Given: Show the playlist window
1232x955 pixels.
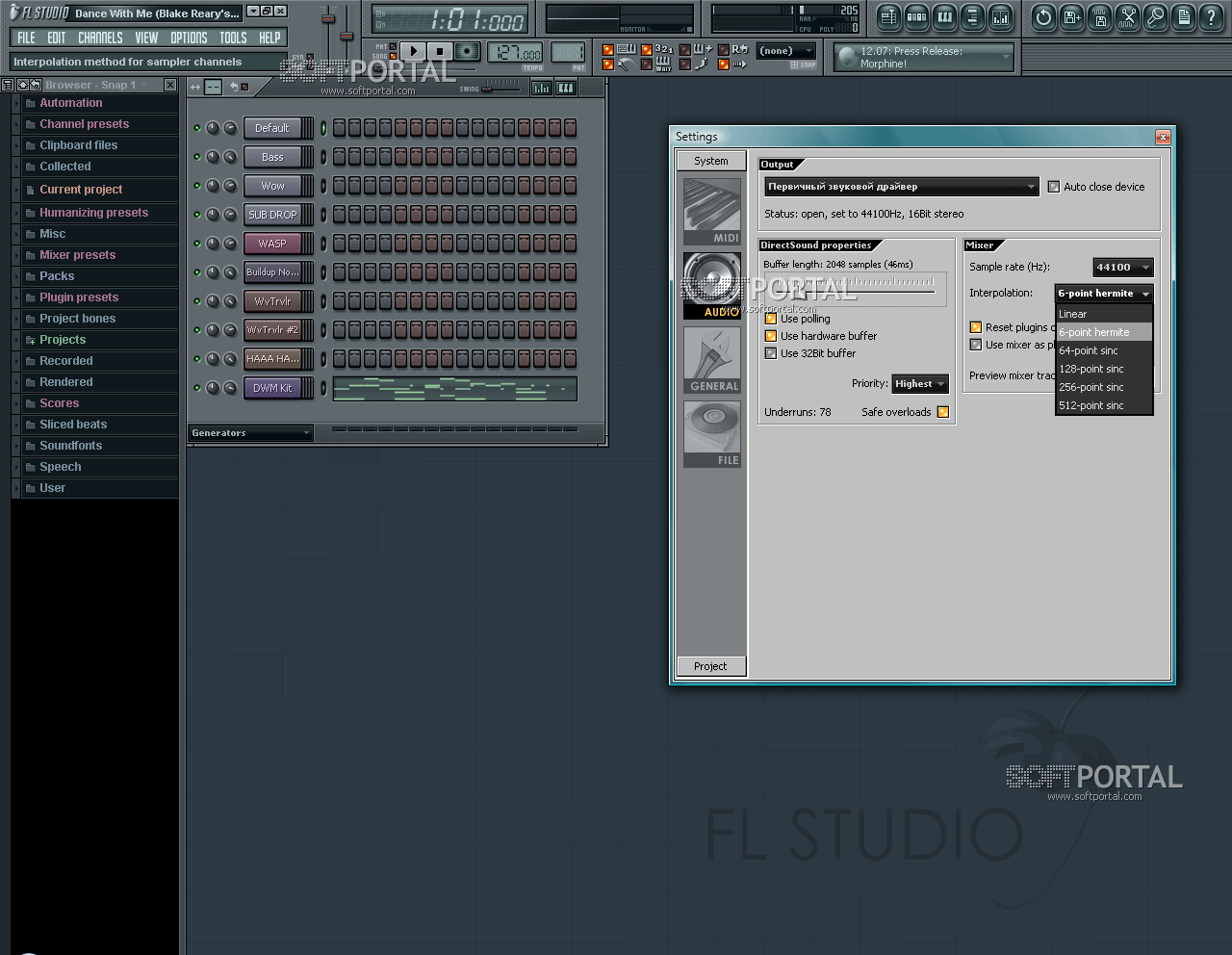Looking at the screenshot, I should [888, 16].
